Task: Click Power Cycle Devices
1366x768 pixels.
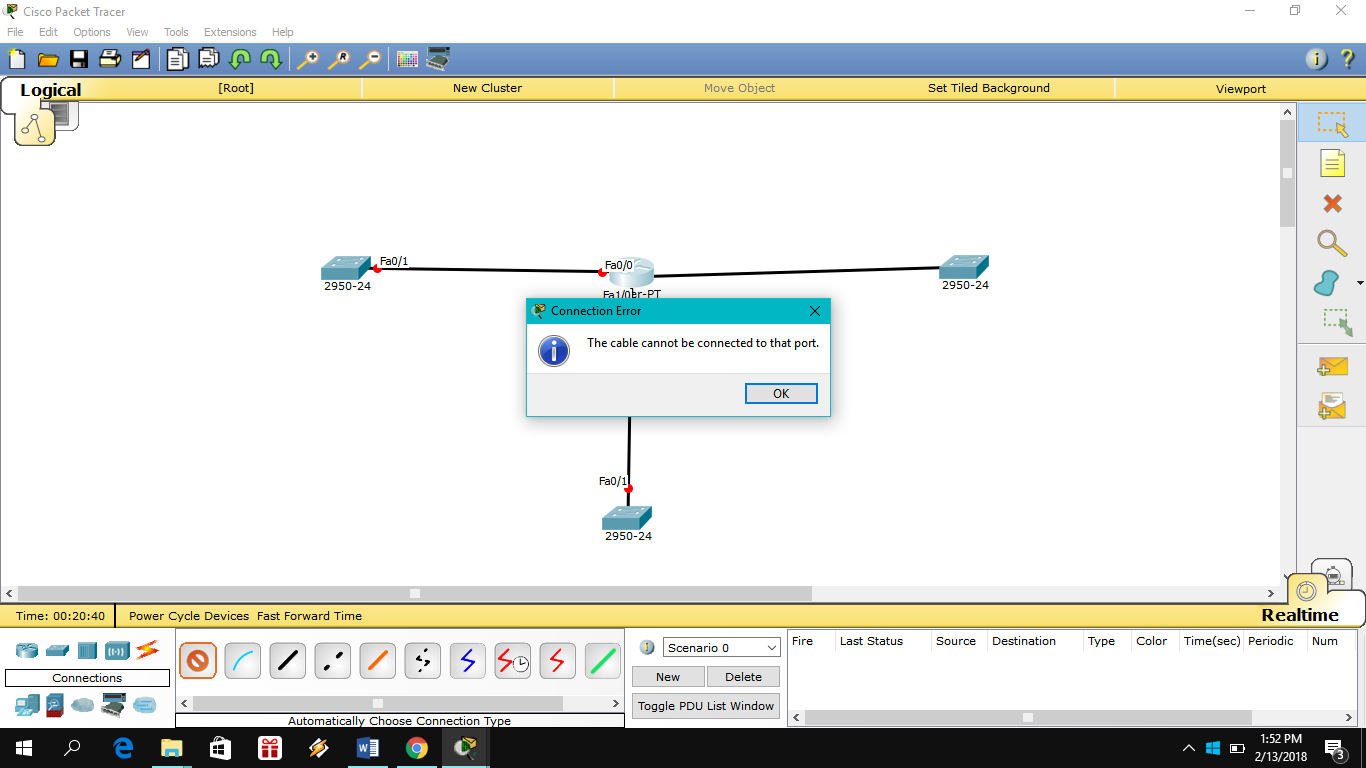Action: (189, 616)
